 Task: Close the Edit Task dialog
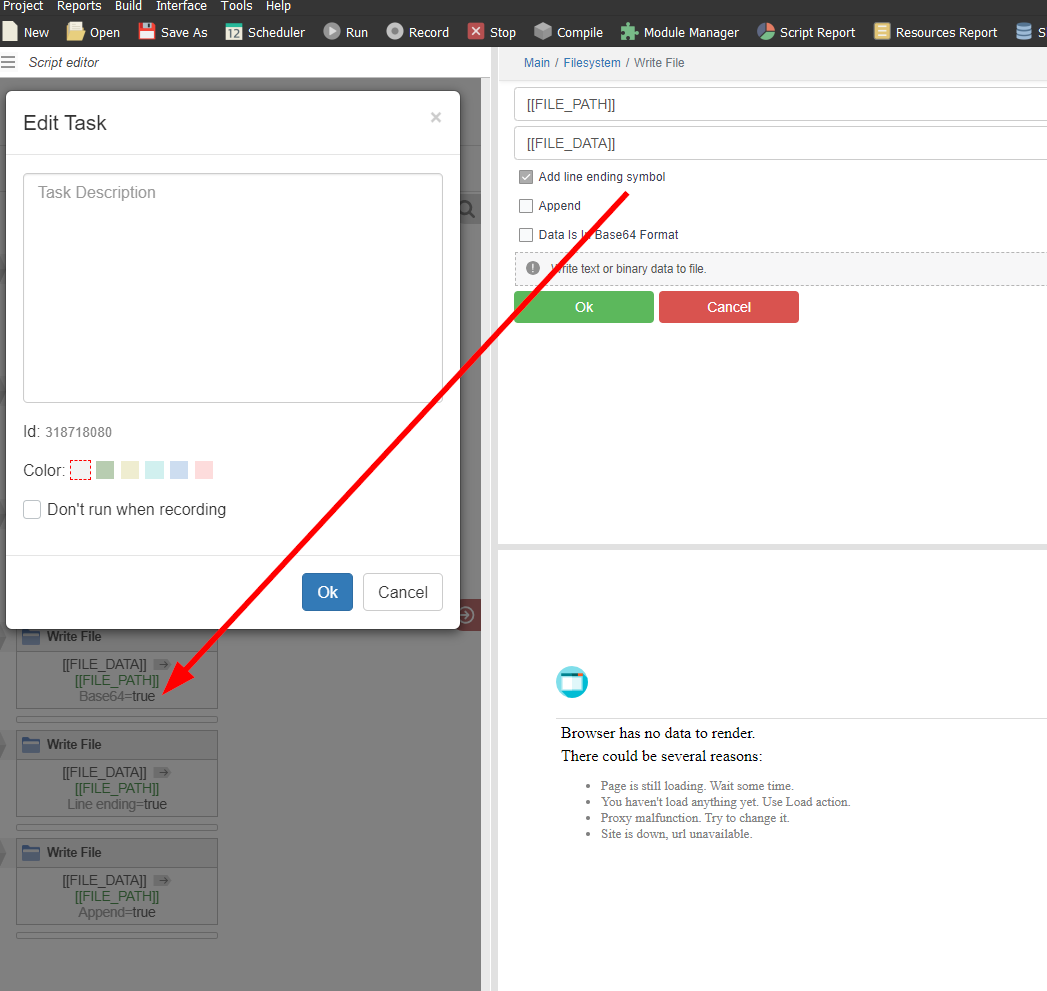(x=435, y=118)
